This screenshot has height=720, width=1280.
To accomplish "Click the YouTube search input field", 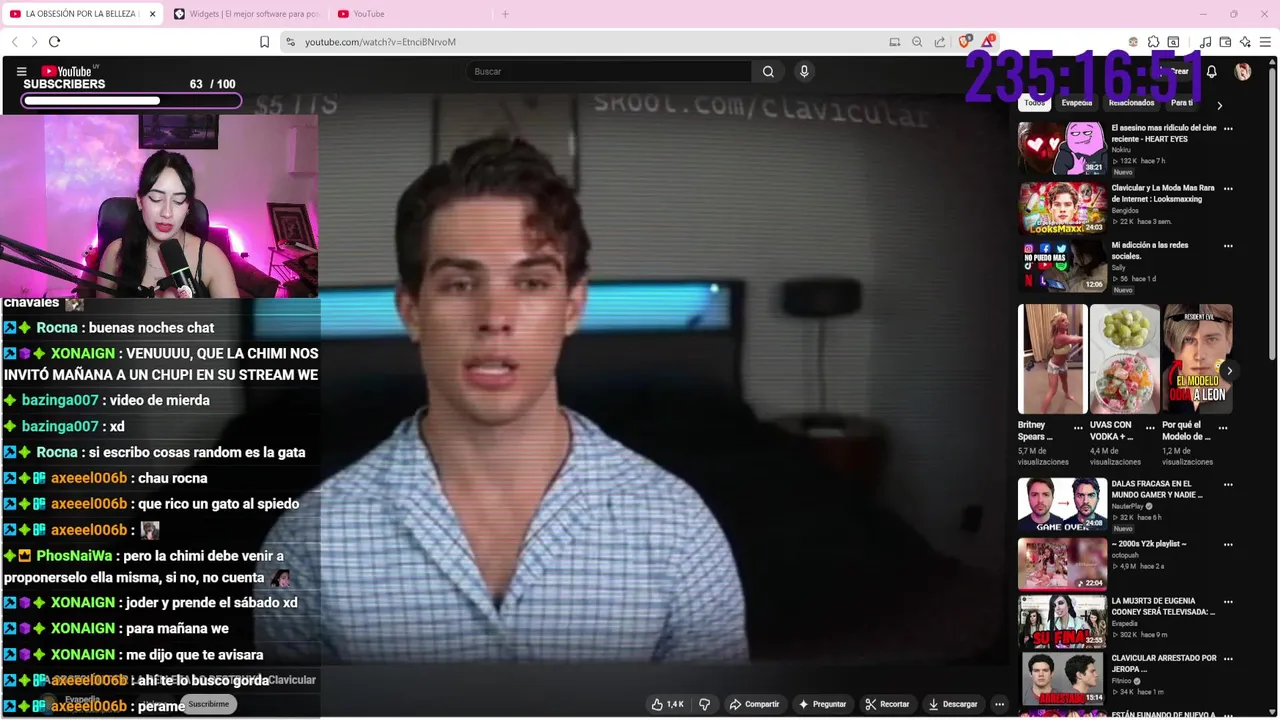I will 608,71.
